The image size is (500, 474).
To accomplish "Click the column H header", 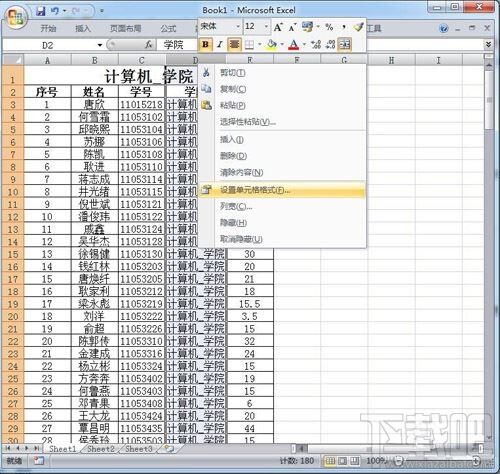I will pyautogui.click(x=391, y=60).
